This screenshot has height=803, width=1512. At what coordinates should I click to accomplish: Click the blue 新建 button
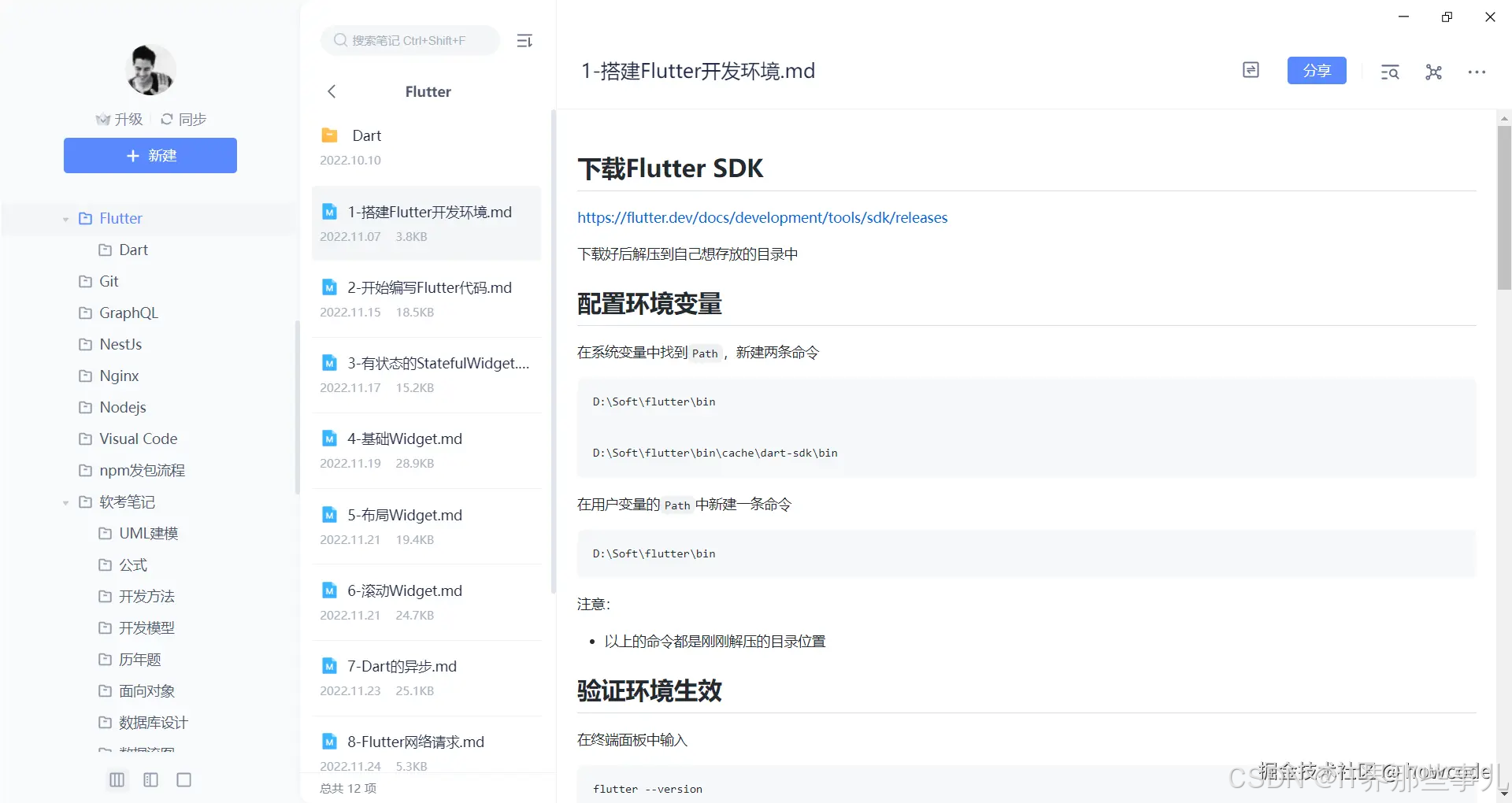(x=150, y=155)
